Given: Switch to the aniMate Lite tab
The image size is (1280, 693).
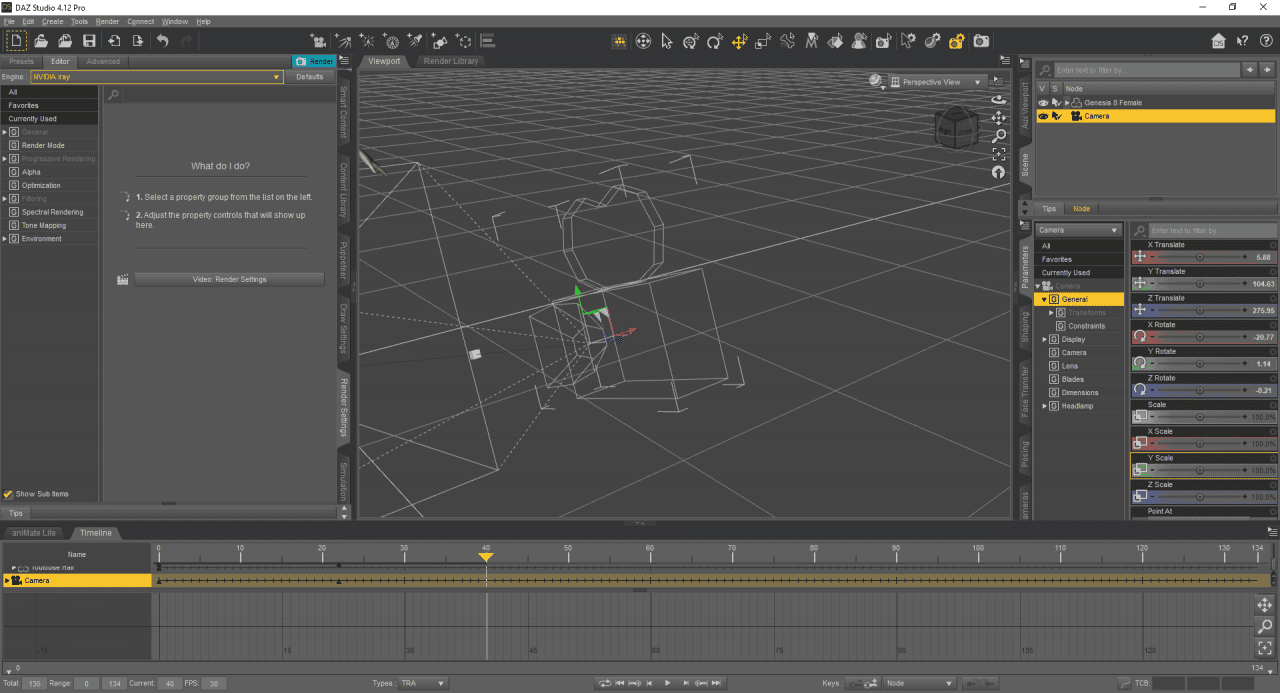Looking at the screenshot, I should (x=35, y=532).
